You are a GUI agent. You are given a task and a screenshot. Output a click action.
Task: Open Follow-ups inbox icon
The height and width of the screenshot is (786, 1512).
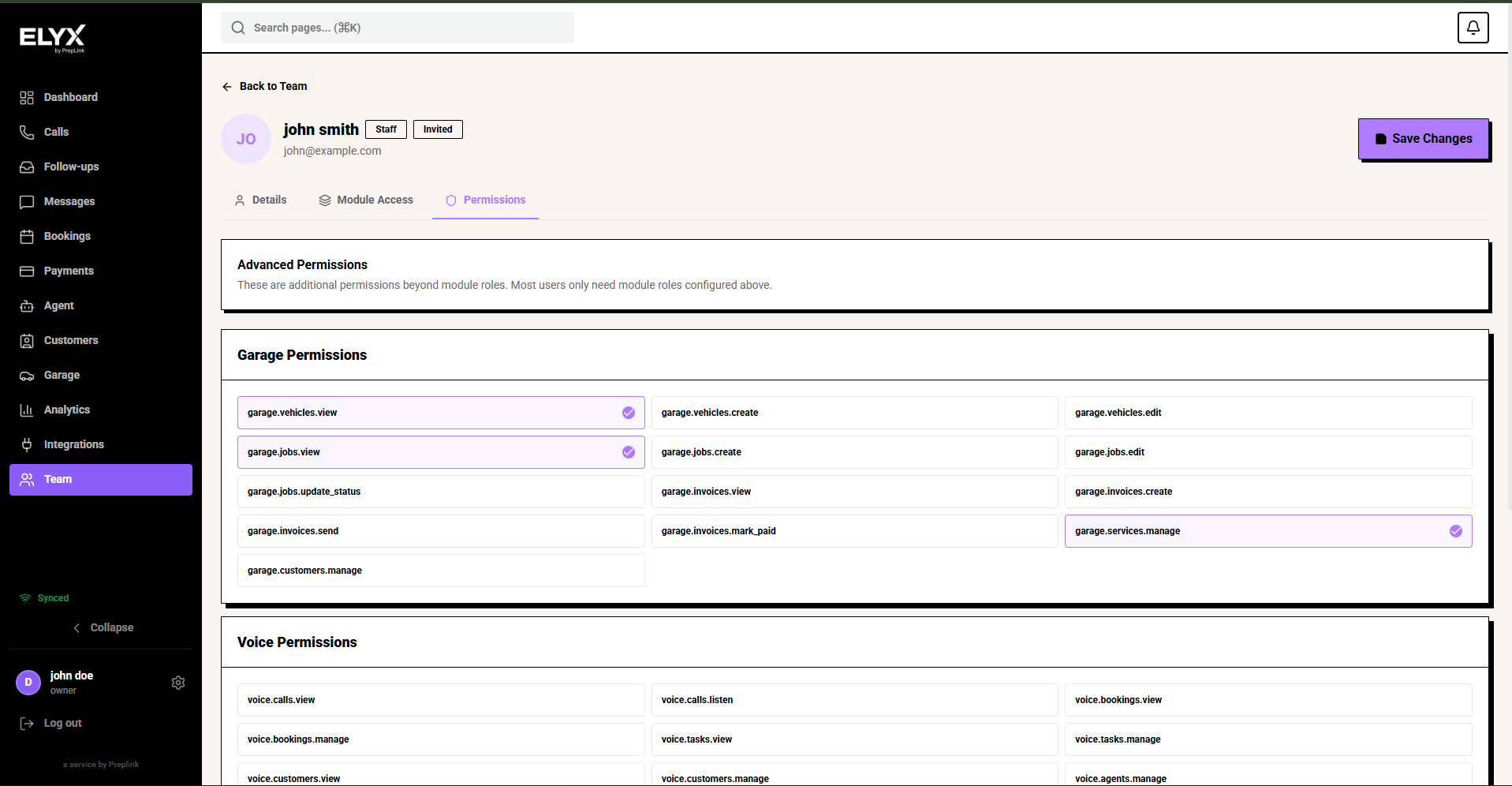coord(27,167)
